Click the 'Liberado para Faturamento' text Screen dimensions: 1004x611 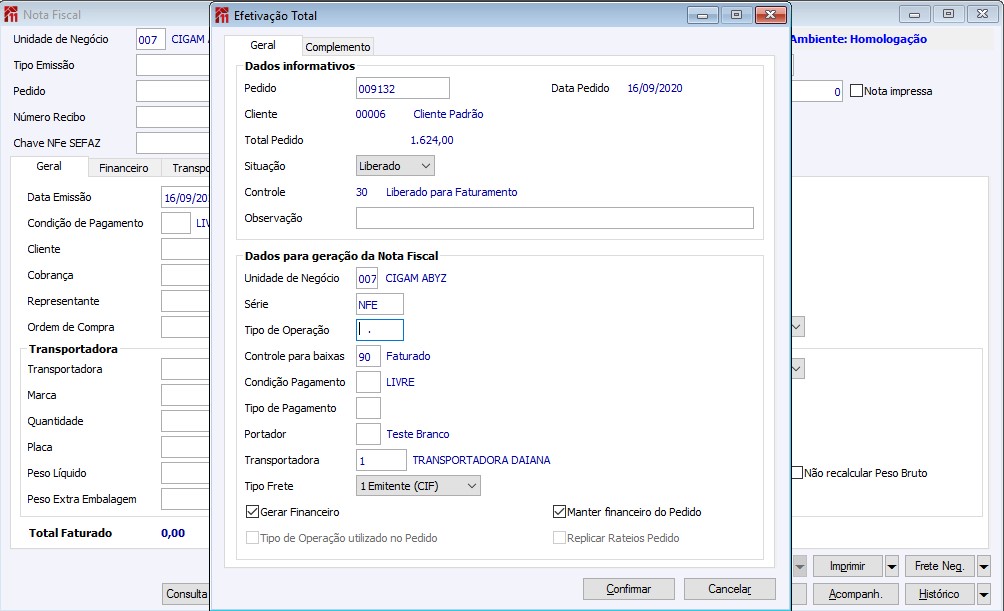[451, 192]
